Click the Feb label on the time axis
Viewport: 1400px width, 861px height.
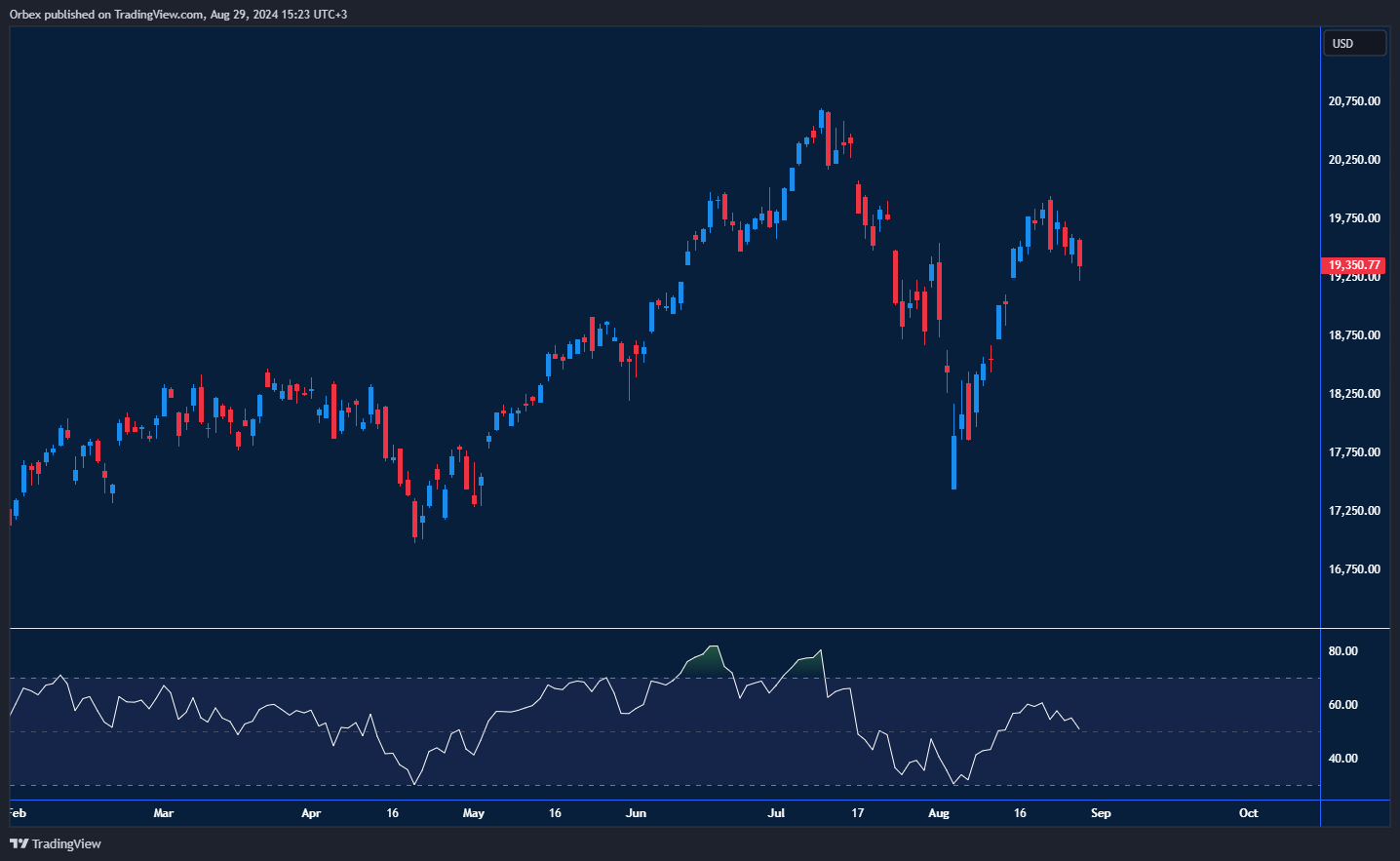point(17,812)
